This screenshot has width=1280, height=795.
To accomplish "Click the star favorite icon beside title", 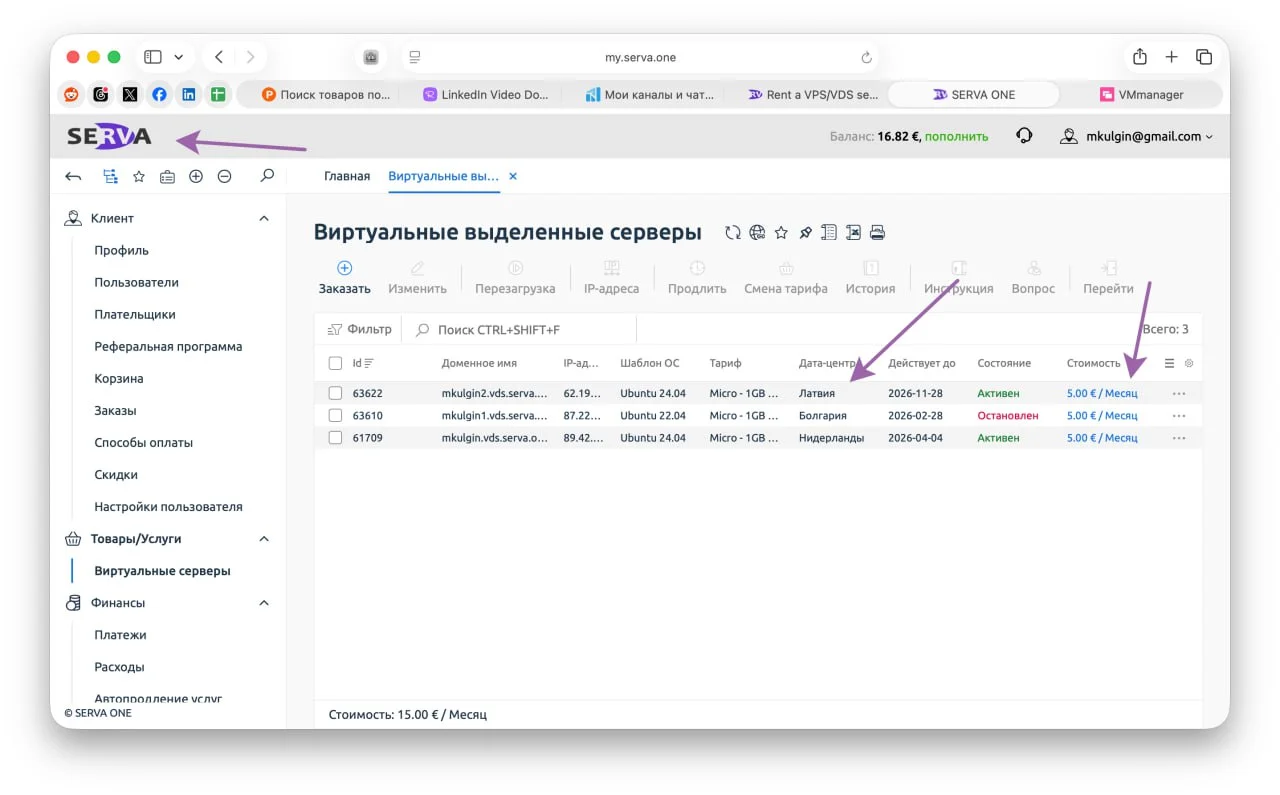I will point(781,233).
